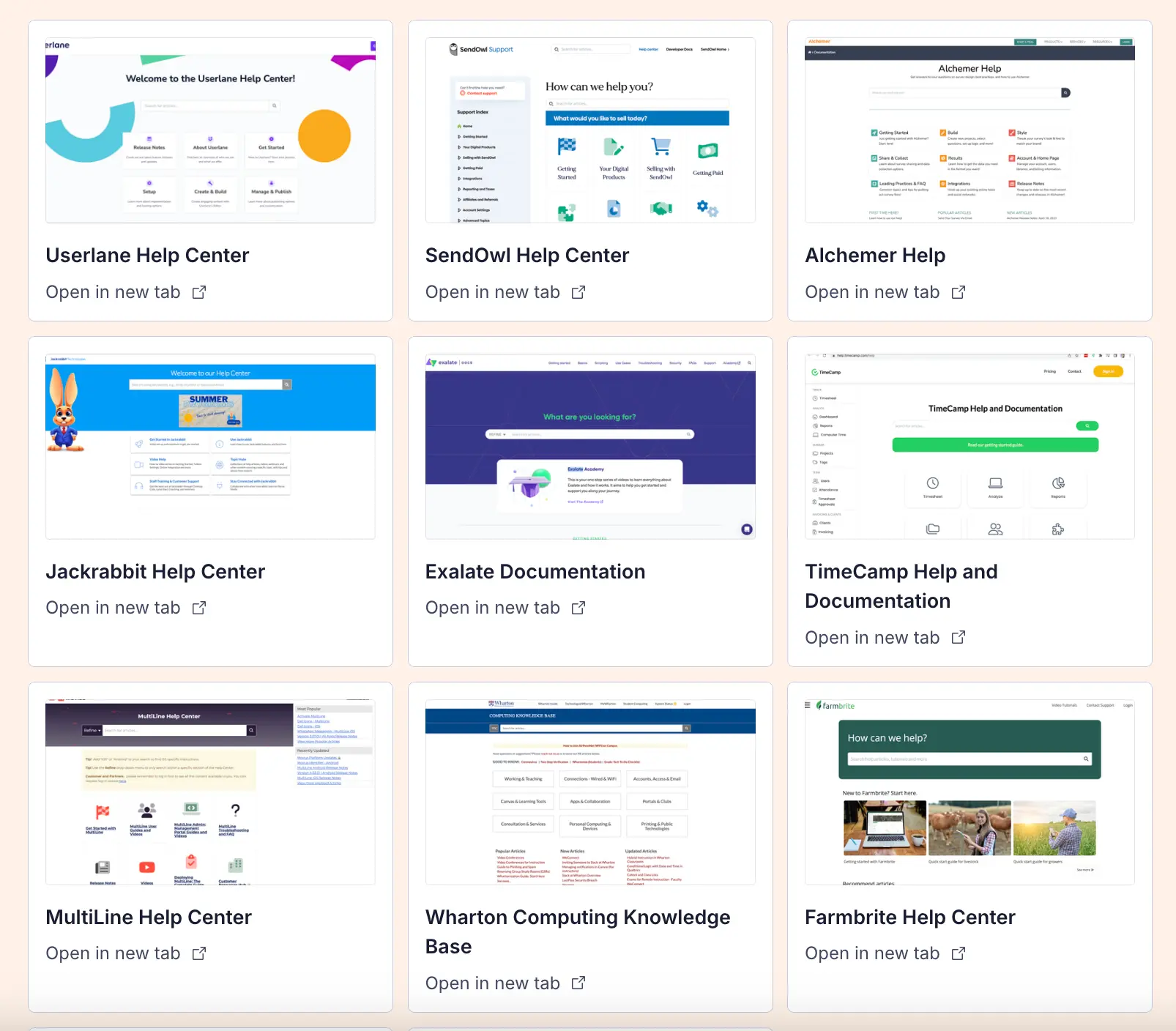
Task: Click the external-link icon under Exalate Documentation
Action: (x=578, y=608)
